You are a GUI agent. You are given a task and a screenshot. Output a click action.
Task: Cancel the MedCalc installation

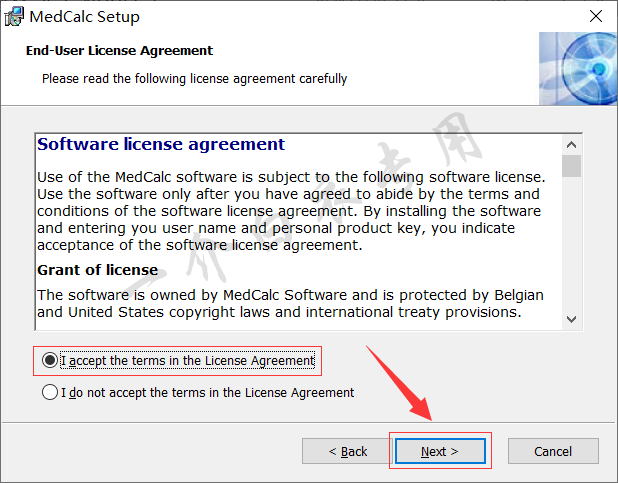(553, 451)
